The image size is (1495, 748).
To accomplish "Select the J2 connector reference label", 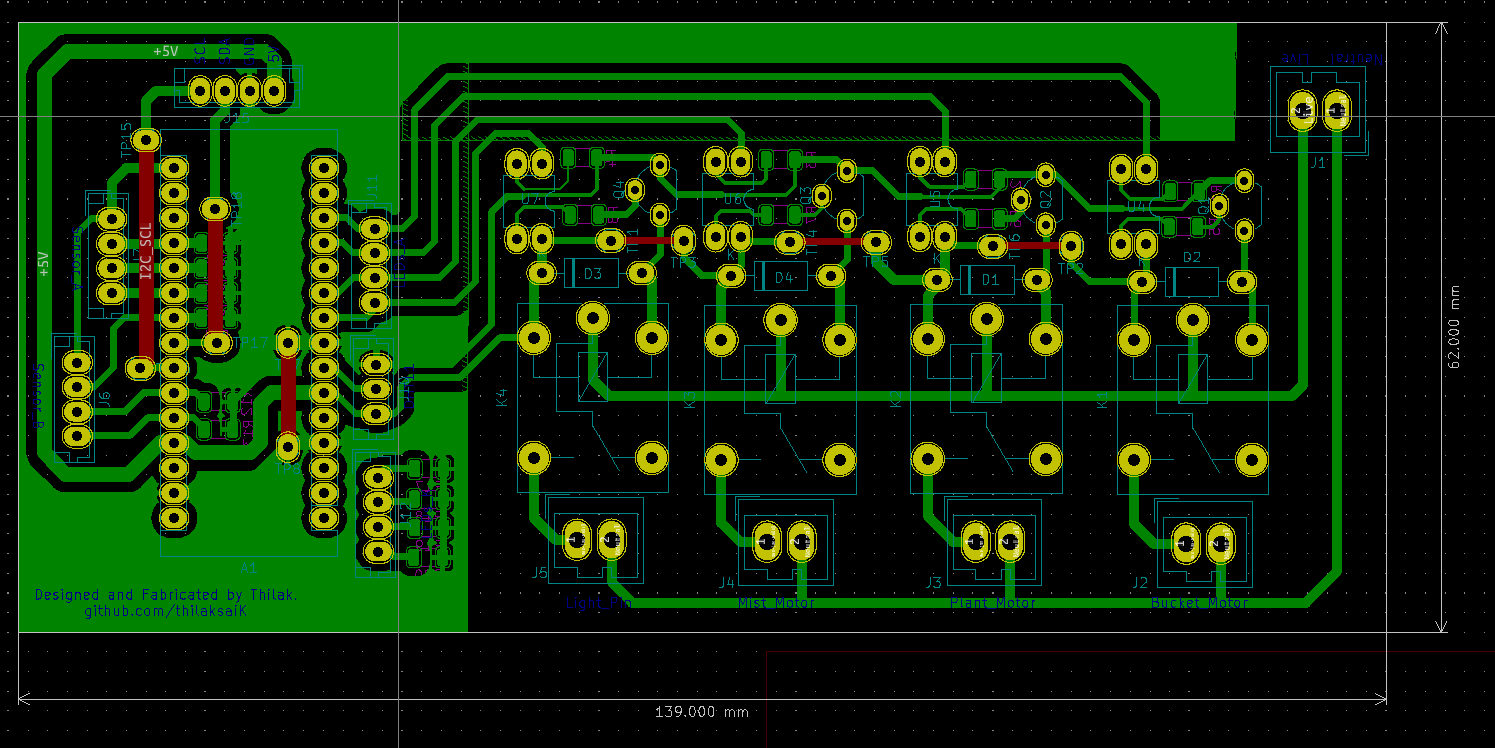I will (1140, 582).
